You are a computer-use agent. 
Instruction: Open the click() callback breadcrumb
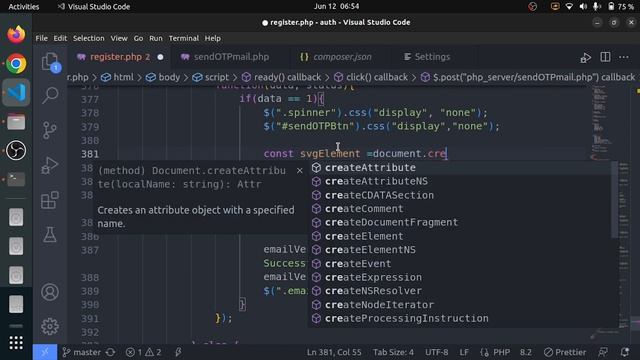click(x=371, y=77)
